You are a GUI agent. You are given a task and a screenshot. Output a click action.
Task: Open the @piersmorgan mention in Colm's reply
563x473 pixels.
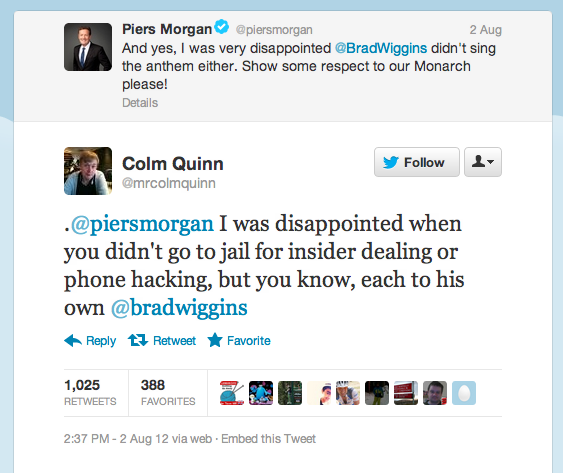[142, 224]
